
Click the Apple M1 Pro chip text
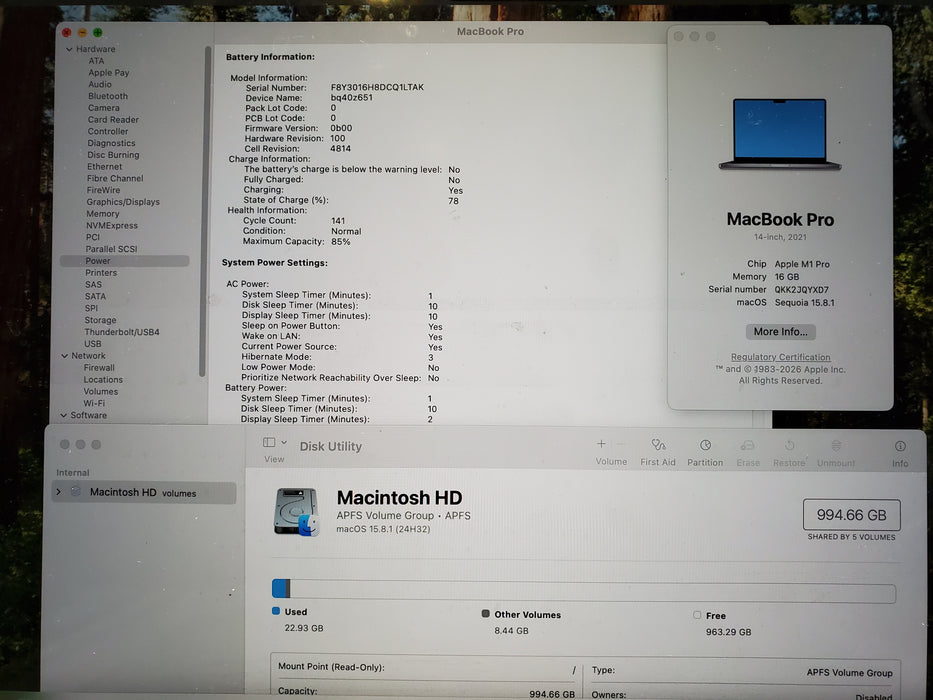[x=802, y=264]
